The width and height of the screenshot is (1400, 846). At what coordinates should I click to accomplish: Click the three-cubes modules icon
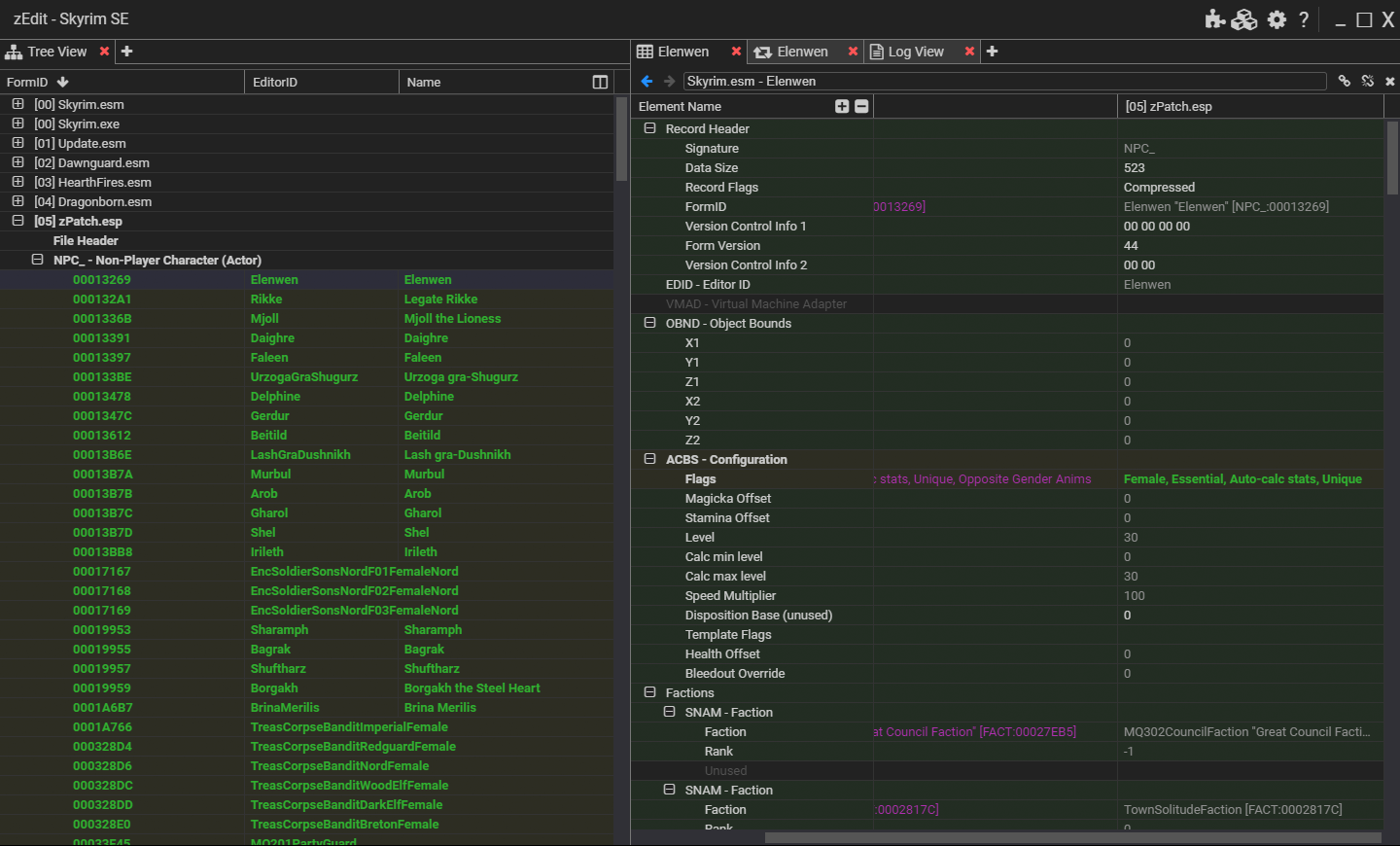pyautogui.click(x=1244, y=19)
